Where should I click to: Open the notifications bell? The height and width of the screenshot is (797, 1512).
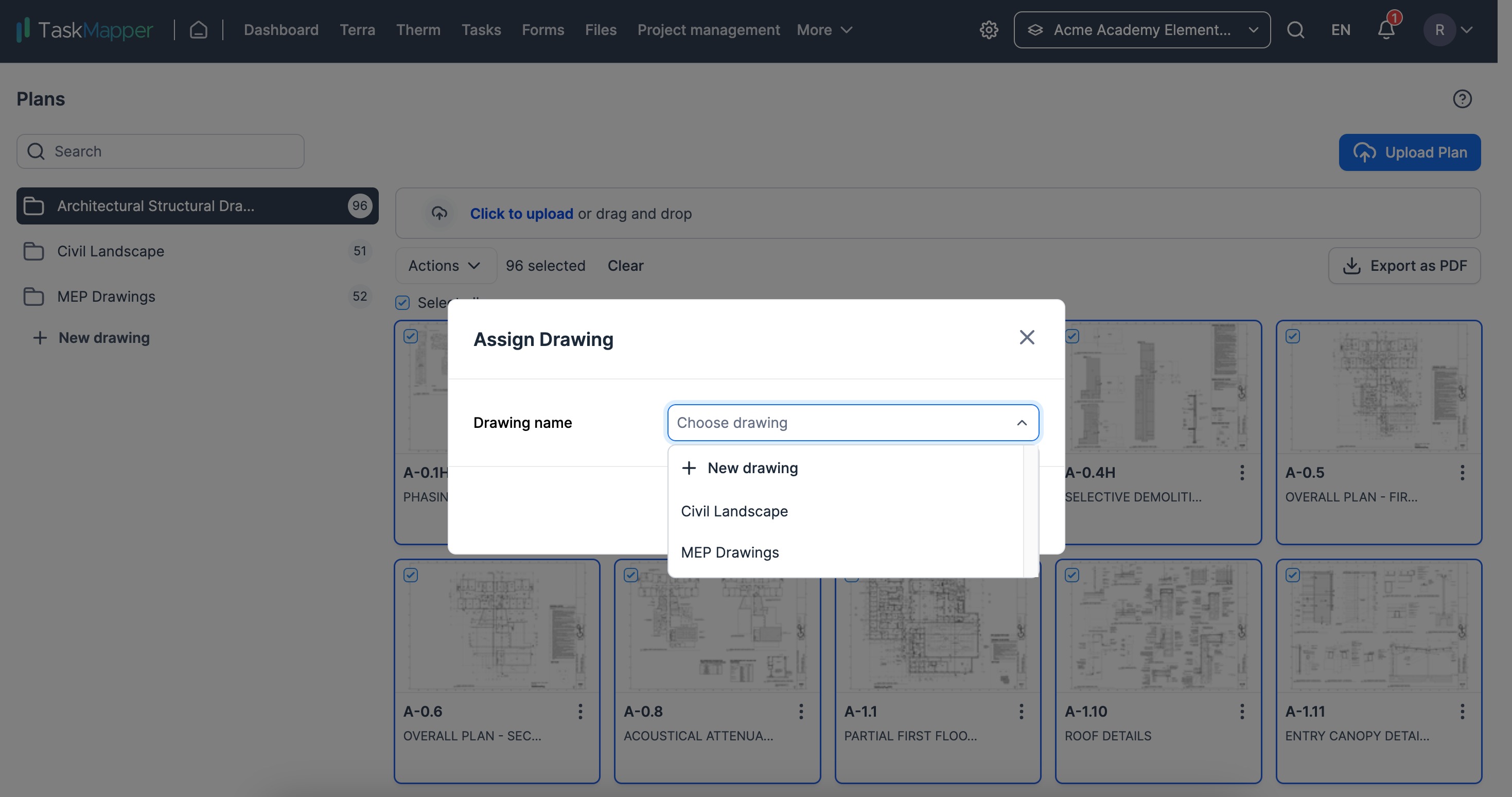[1386, 30]
